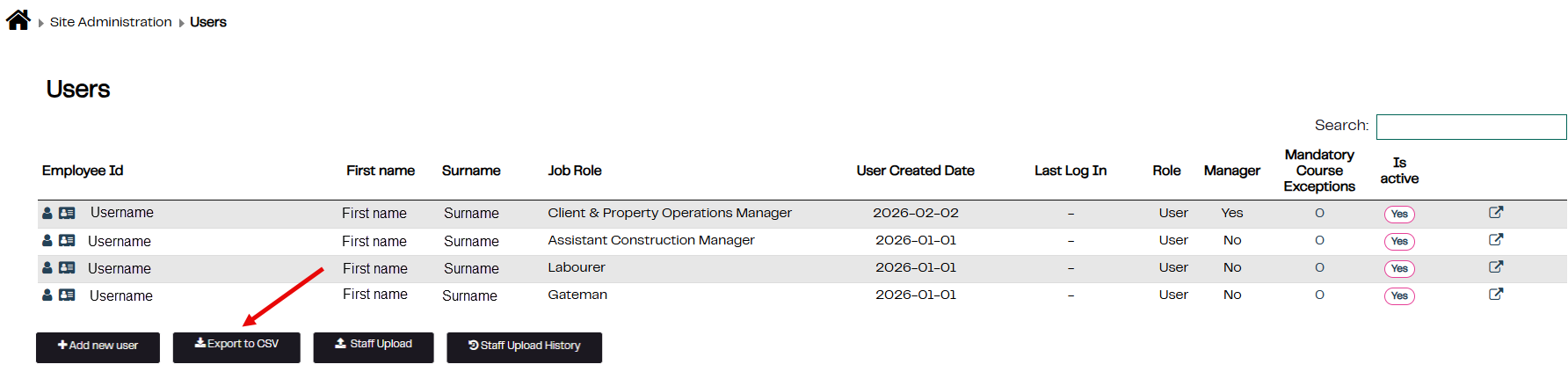Click person icon in the Labourer row
This screenshot has width=1568, height=379.
(x=47, y=267)
